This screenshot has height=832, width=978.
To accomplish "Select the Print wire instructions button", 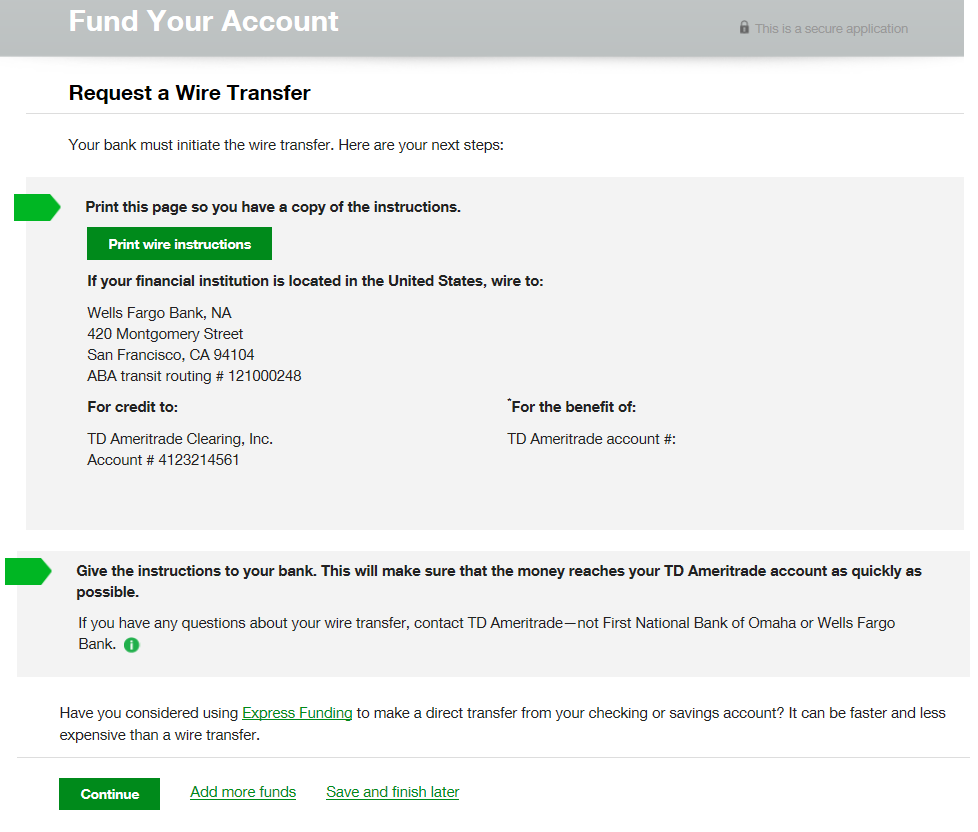I will [178, 243].
